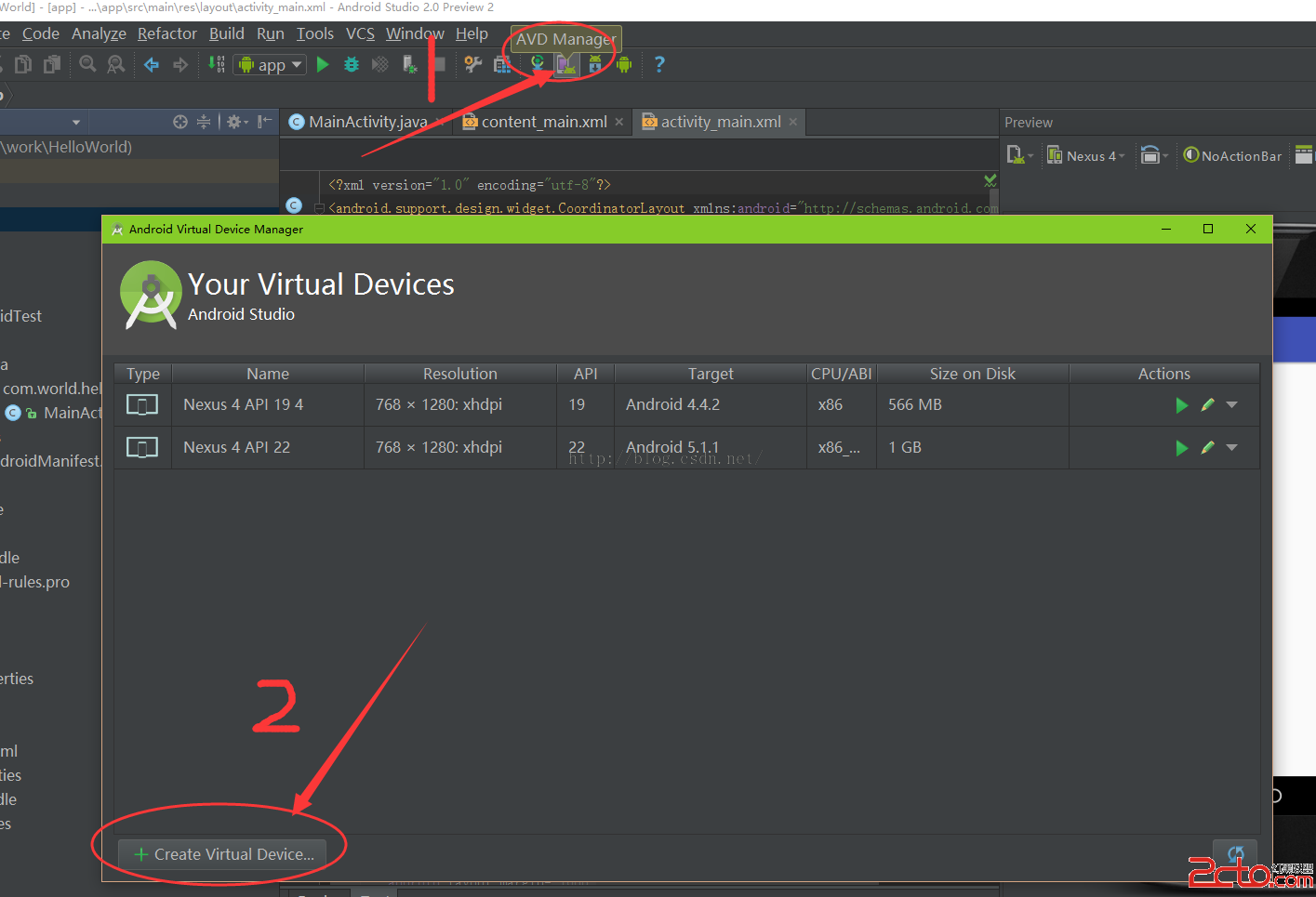This screenshot has width=1316, height=897.
Task: Open the AVD Manager toolbar icon
Action: (565, 64)
